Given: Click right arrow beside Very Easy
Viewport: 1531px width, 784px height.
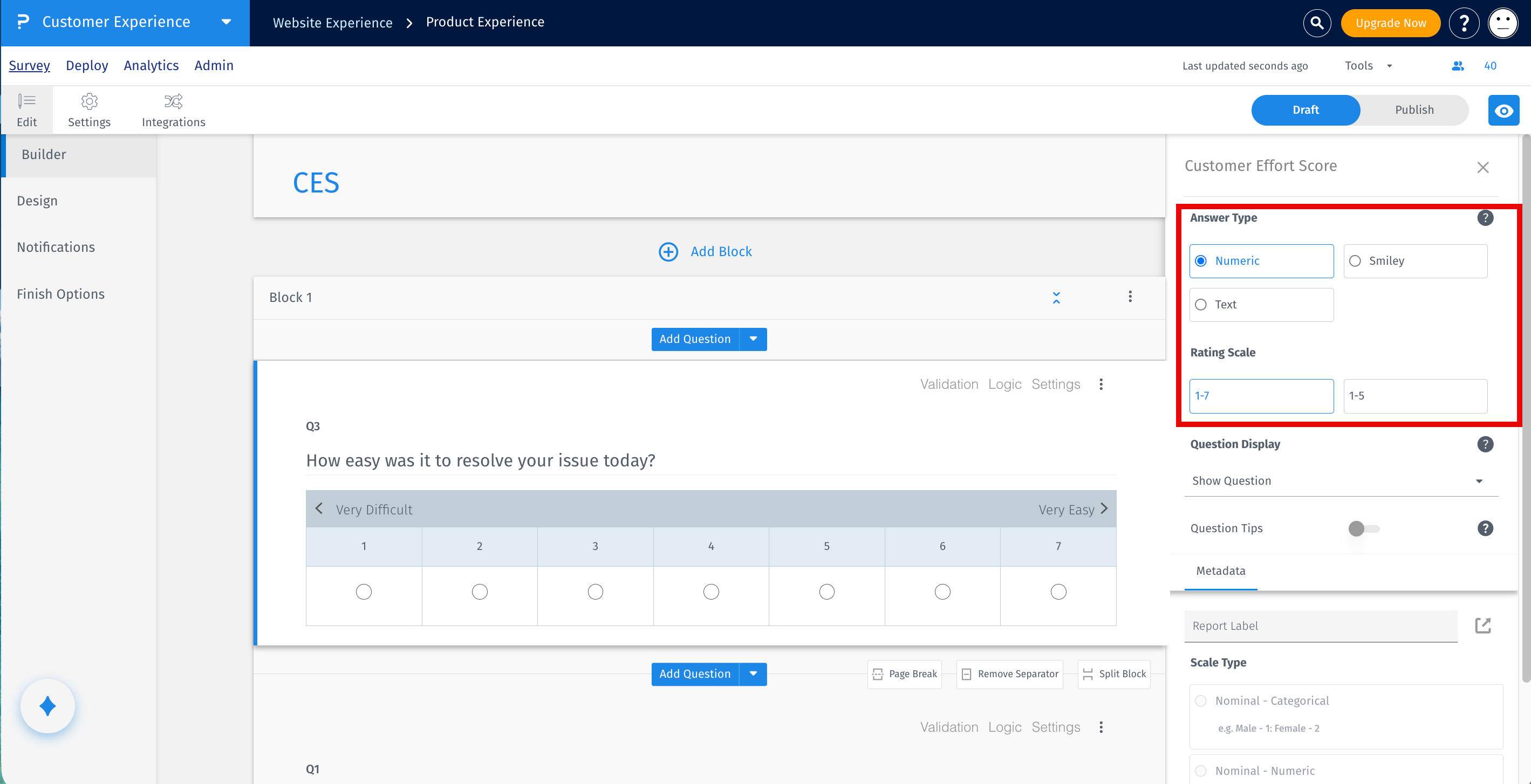Looking at the screenshot, I should click(x=1104, y=508).
